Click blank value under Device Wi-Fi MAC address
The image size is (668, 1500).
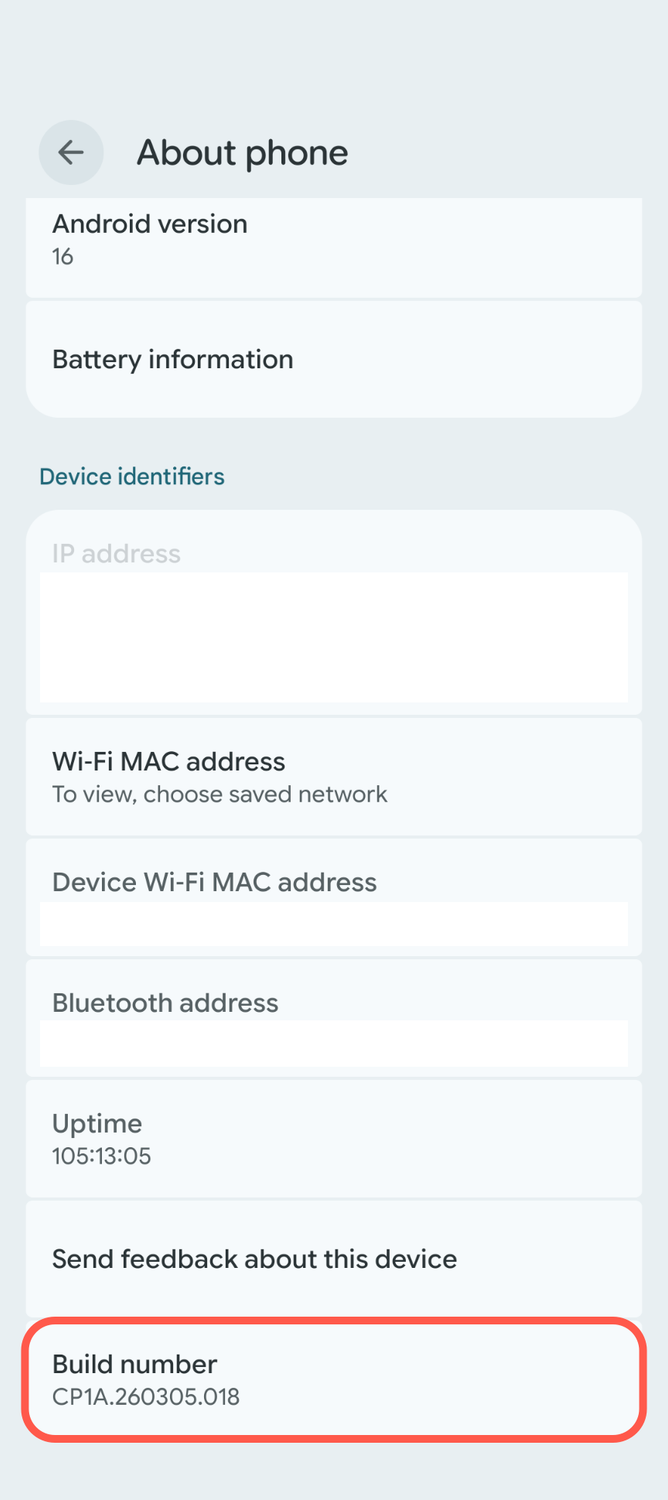[x=334, y=923]
